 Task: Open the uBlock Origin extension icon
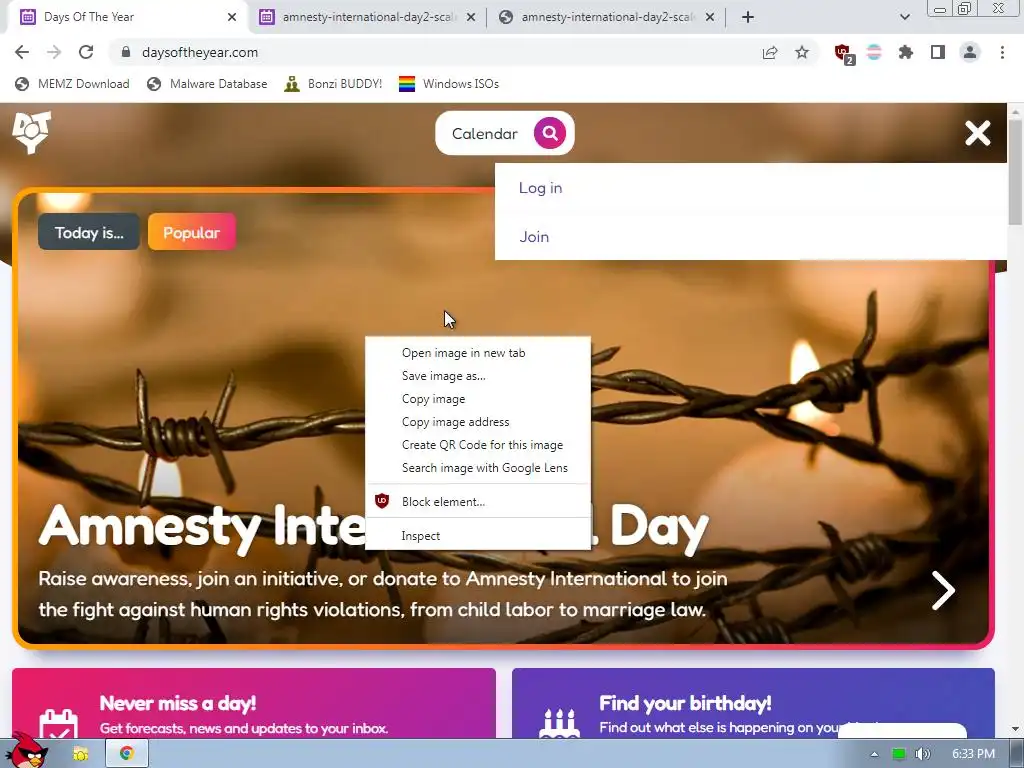coord(844,53)
